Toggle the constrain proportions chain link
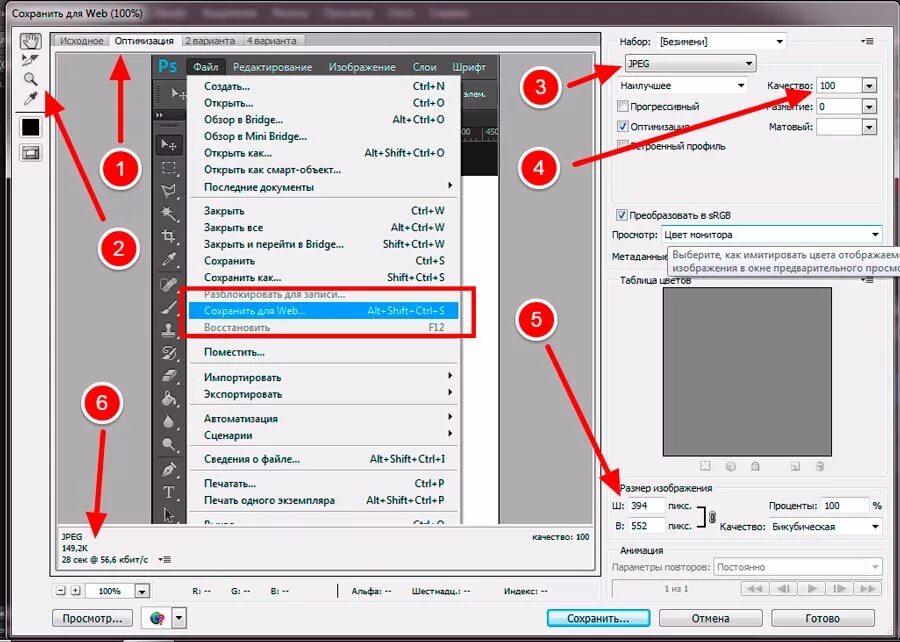This screenshot has height=642, width=900. [712, 517]
